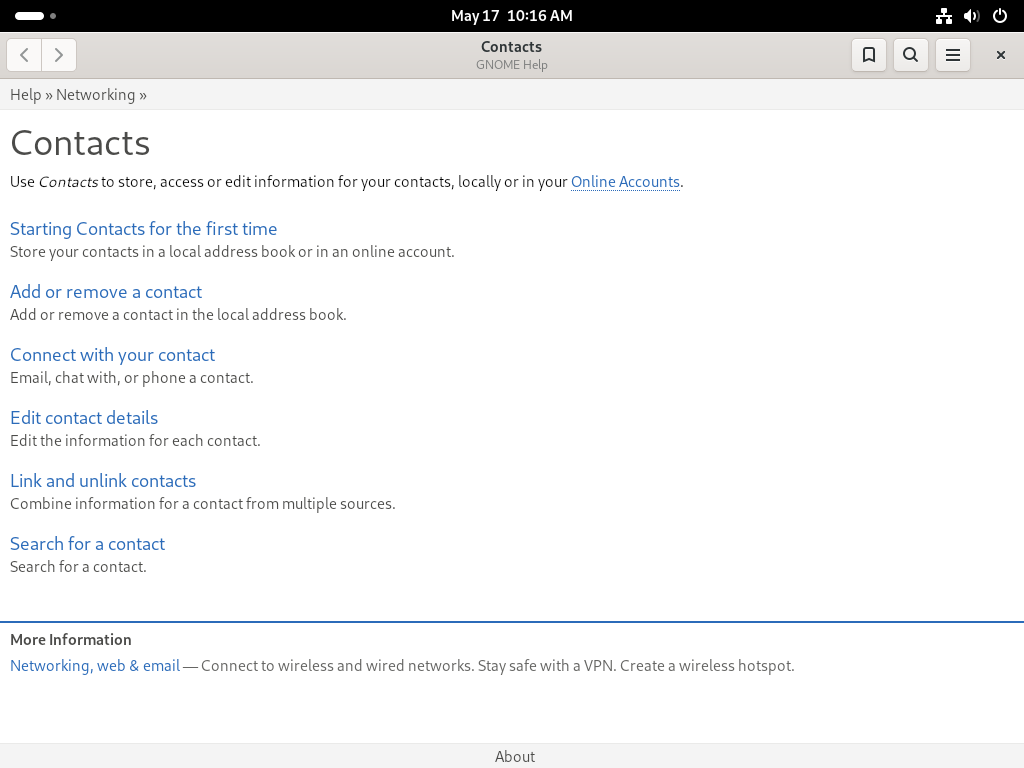Viewport: 1024px width, 768px height.
Task: Open the power menu icon in top bar
Action: (x=1000, y=16)
